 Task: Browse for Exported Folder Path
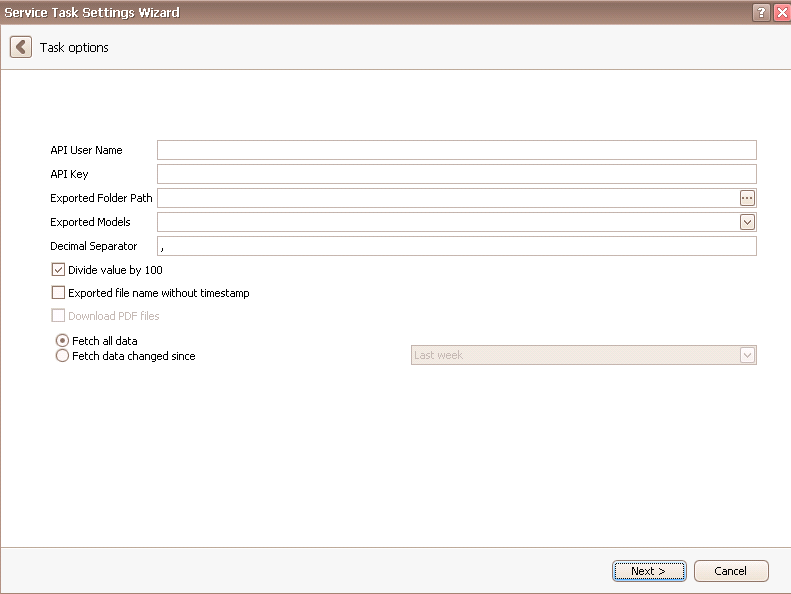(x=747, y=198)
